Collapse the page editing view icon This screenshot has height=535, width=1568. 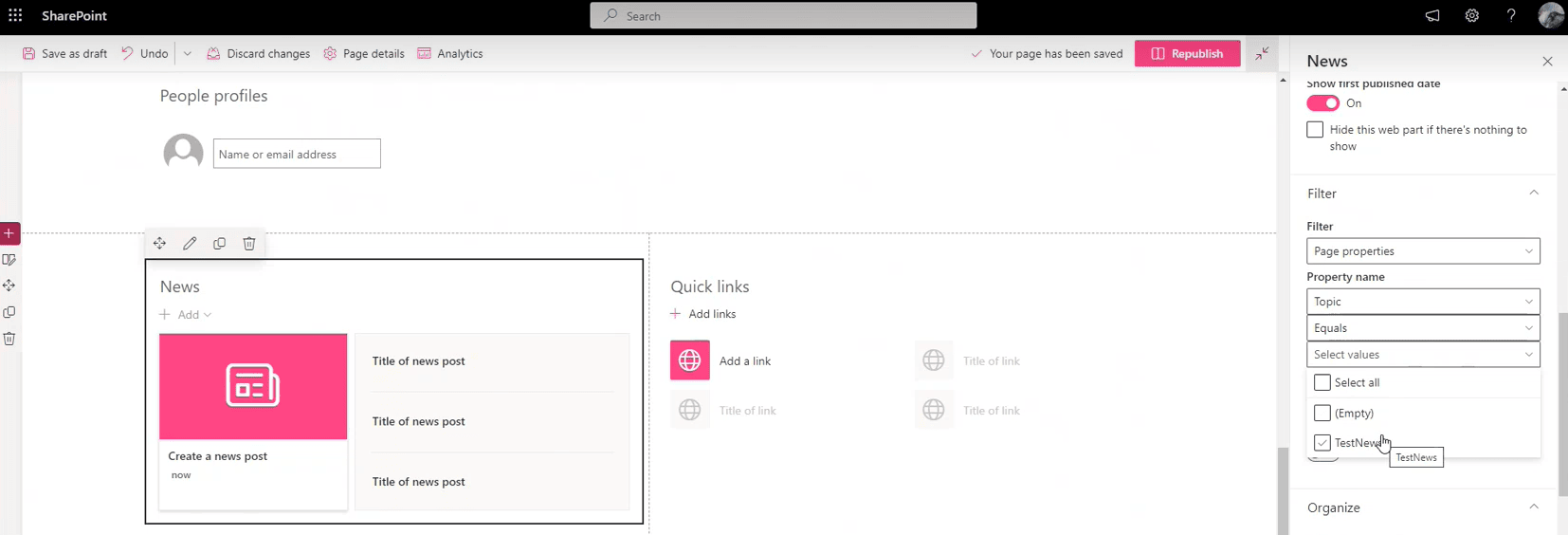tap(1262, 54)
